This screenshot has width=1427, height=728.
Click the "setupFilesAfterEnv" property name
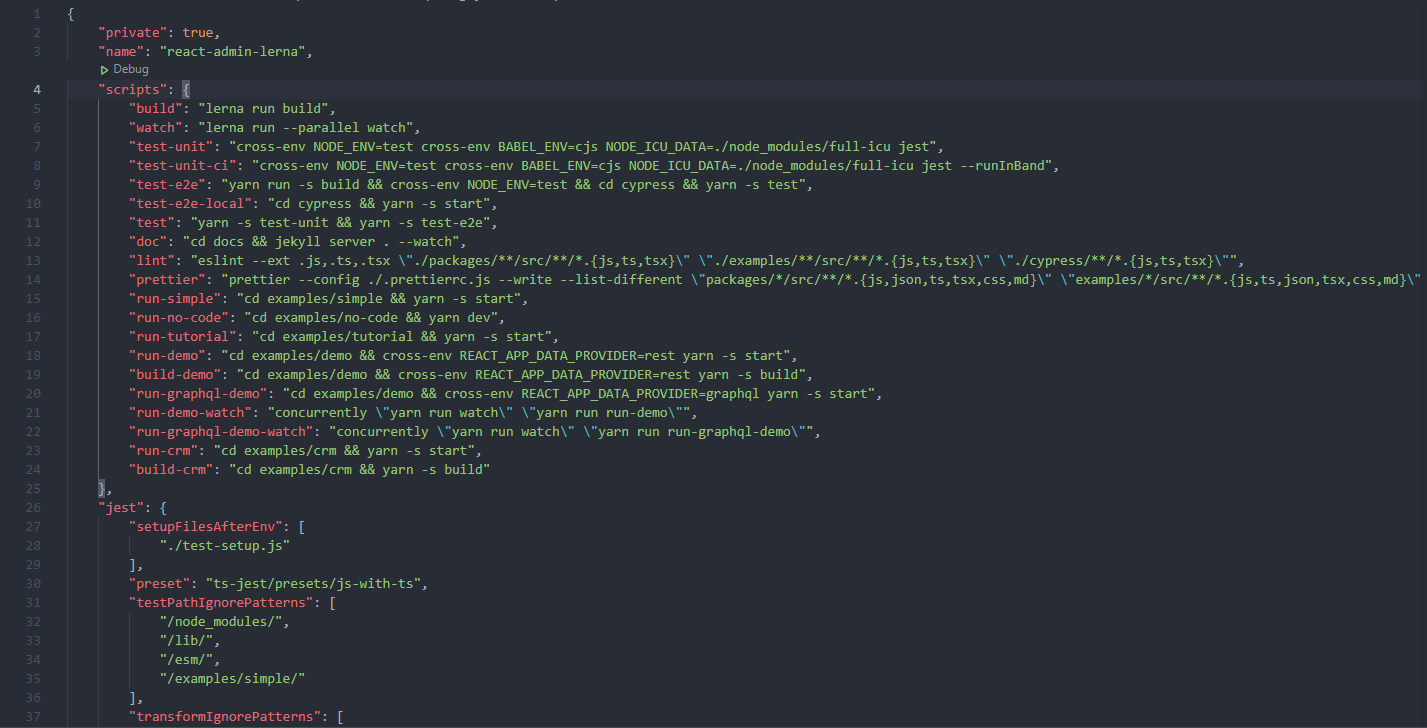(204, 526)
